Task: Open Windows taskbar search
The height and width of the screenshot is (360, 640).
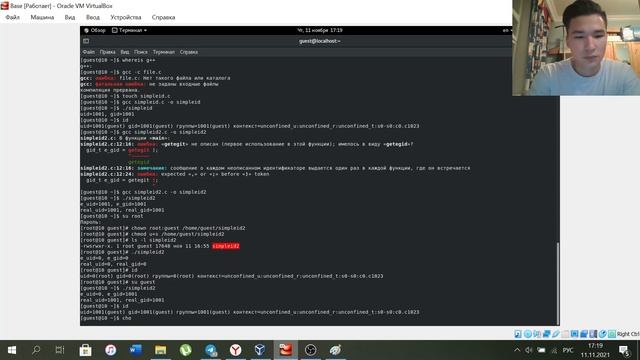Action: coord(36,350)
